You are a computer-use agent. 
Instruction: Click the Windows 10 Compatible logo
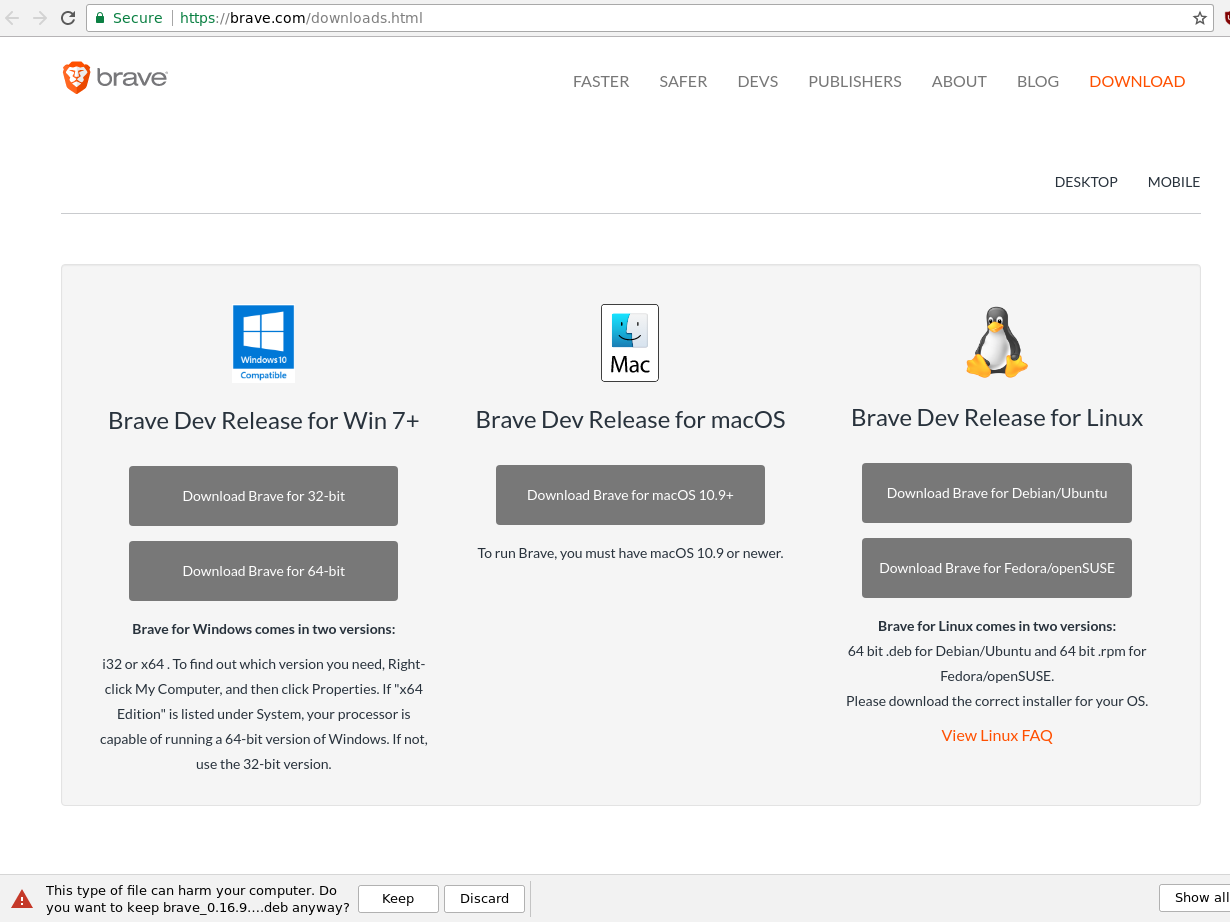click(263, 343)
